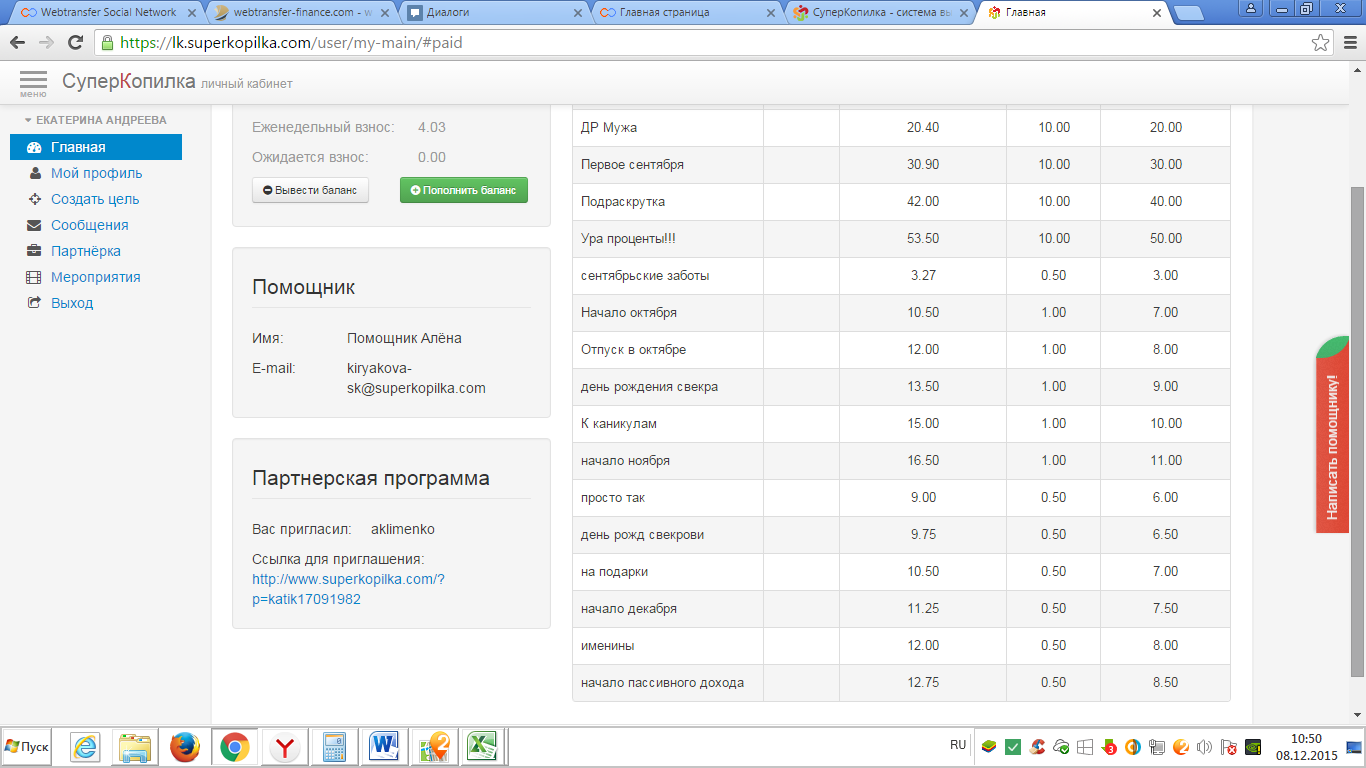Open Word from the taskbar

tap(384, 747)
